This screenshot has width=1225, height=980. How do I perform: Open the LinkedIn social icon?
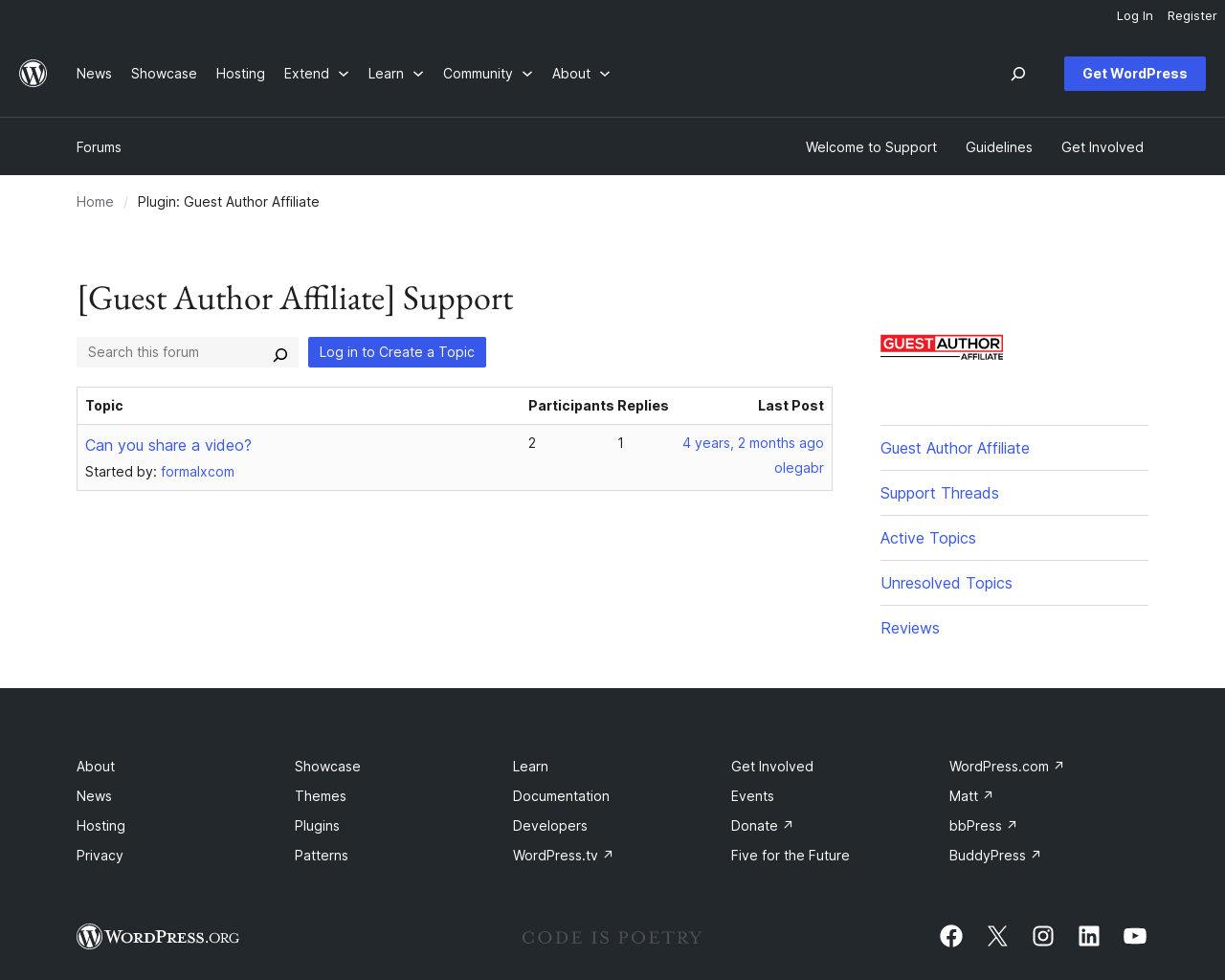coord(1089,936)
